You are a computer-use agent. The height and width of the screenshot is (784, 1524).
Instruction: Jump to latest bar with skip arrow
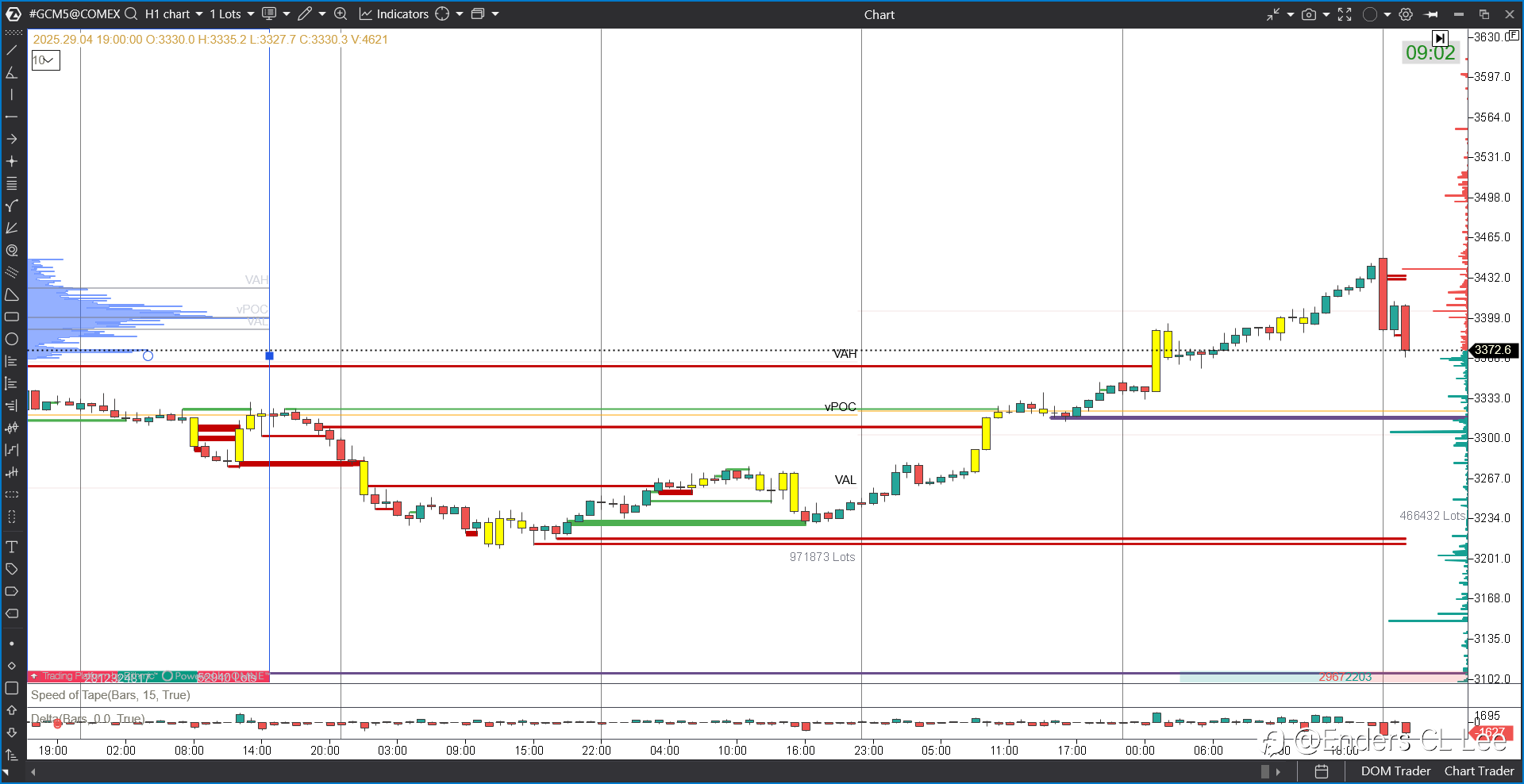1440,38
